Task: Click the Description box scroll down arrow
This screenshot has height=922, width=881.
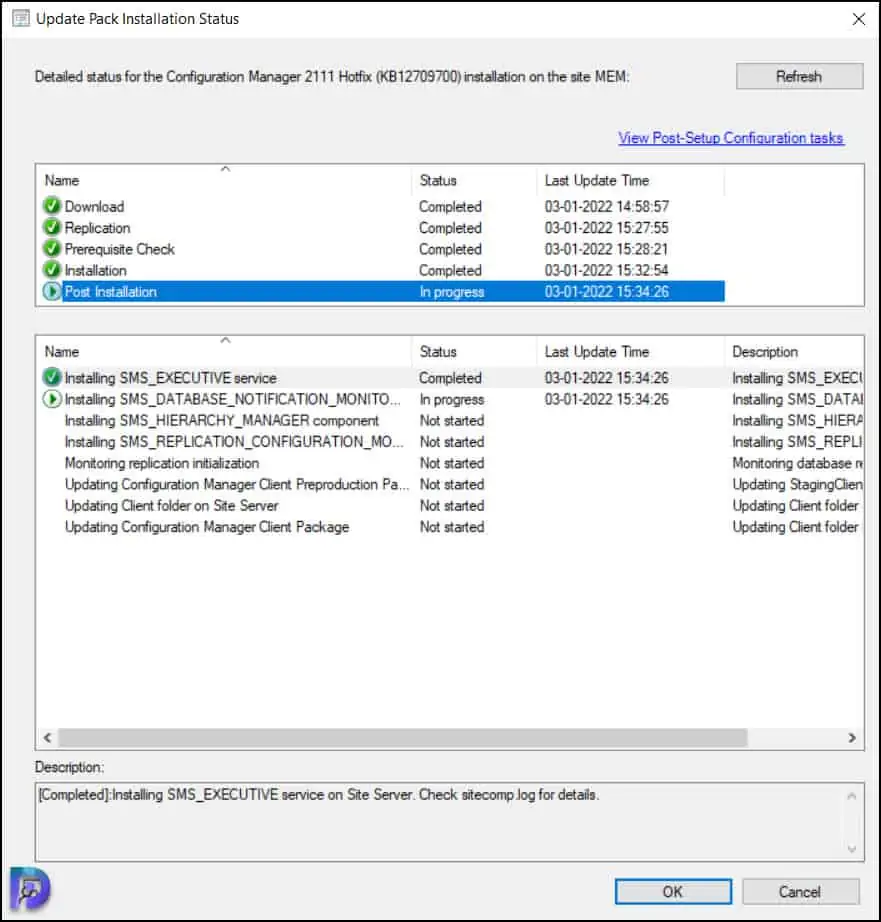Action: 851,848
